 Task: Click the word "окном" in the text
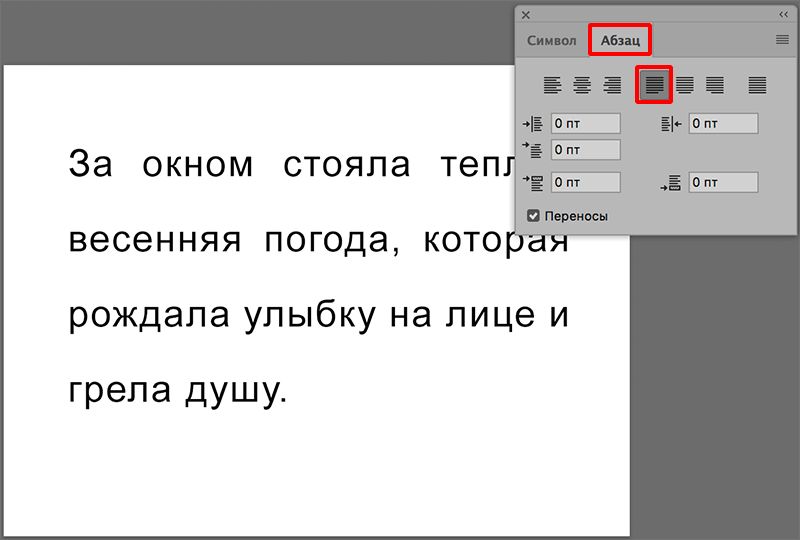(x=197, y=165)
